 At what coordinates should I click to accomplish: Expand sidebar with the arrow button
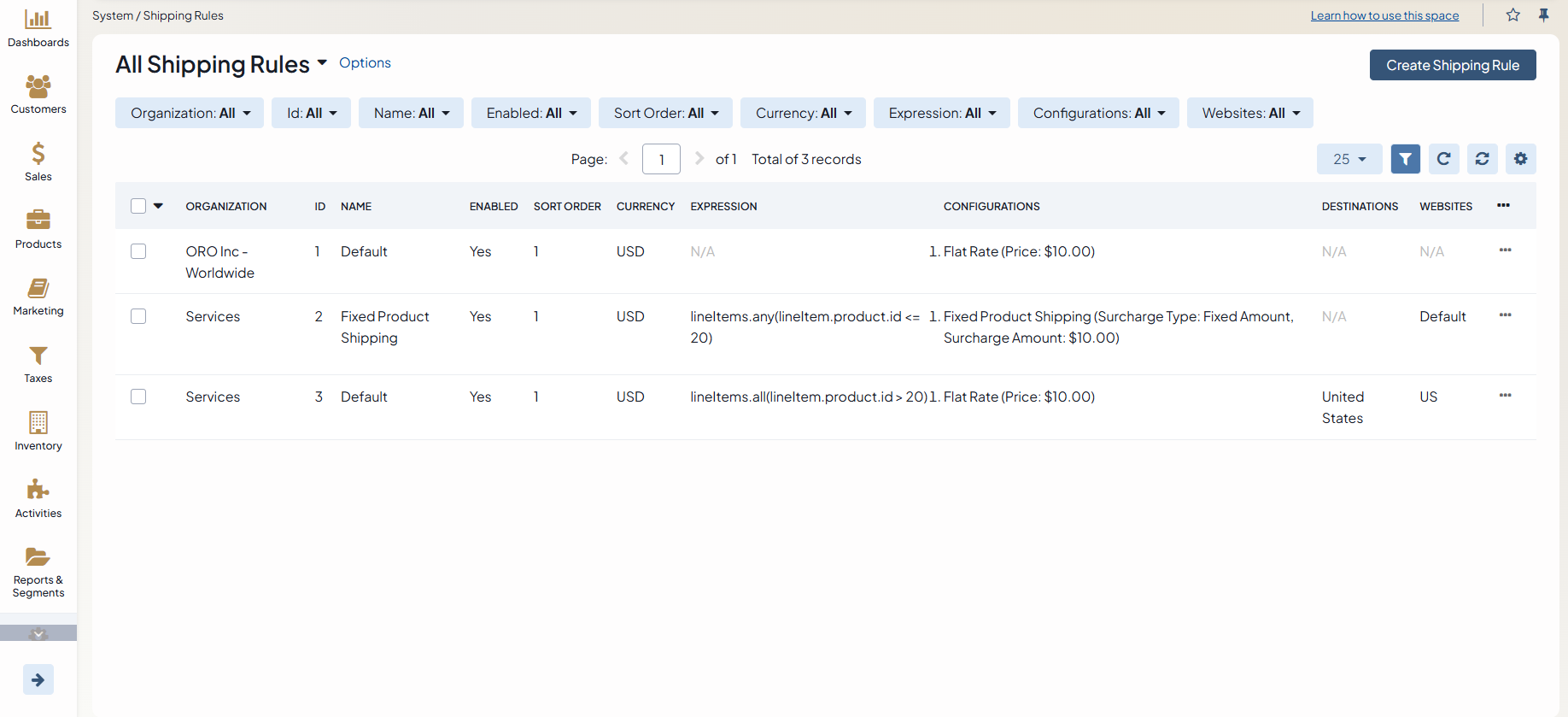38,679
